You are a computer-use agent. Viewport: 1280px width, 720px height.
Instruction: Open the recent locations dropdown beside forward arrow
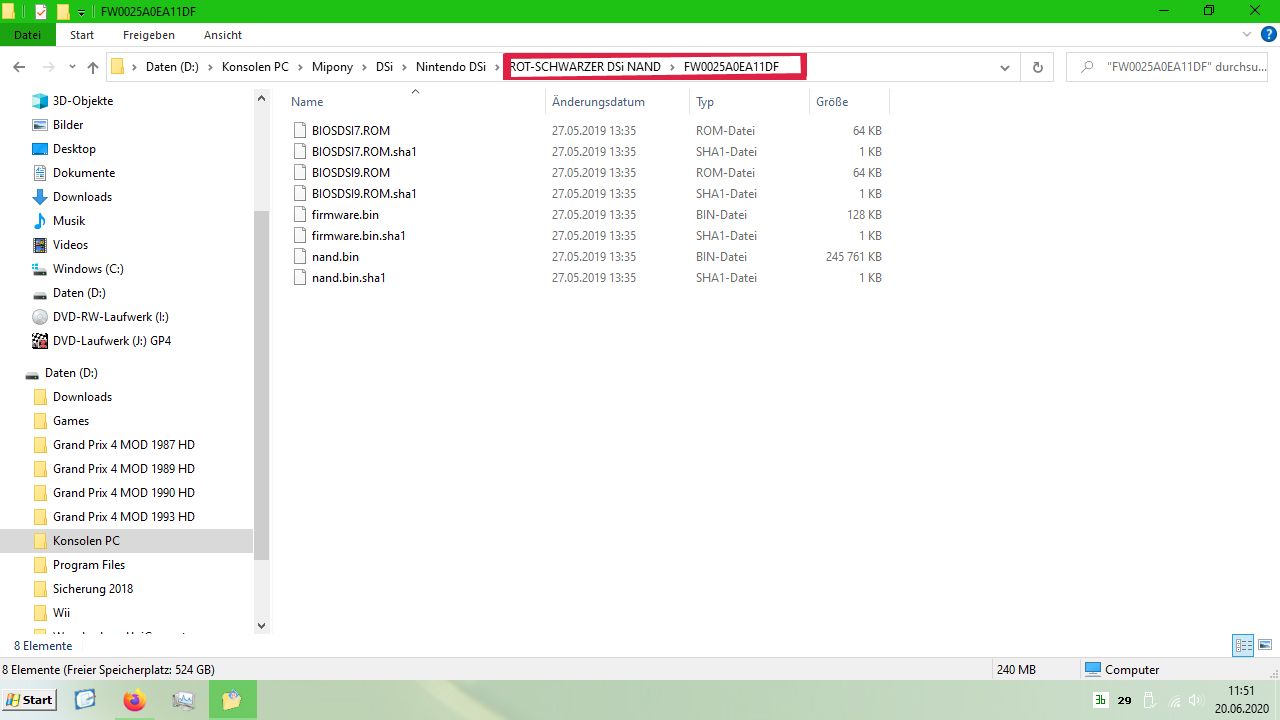(72, 68)
